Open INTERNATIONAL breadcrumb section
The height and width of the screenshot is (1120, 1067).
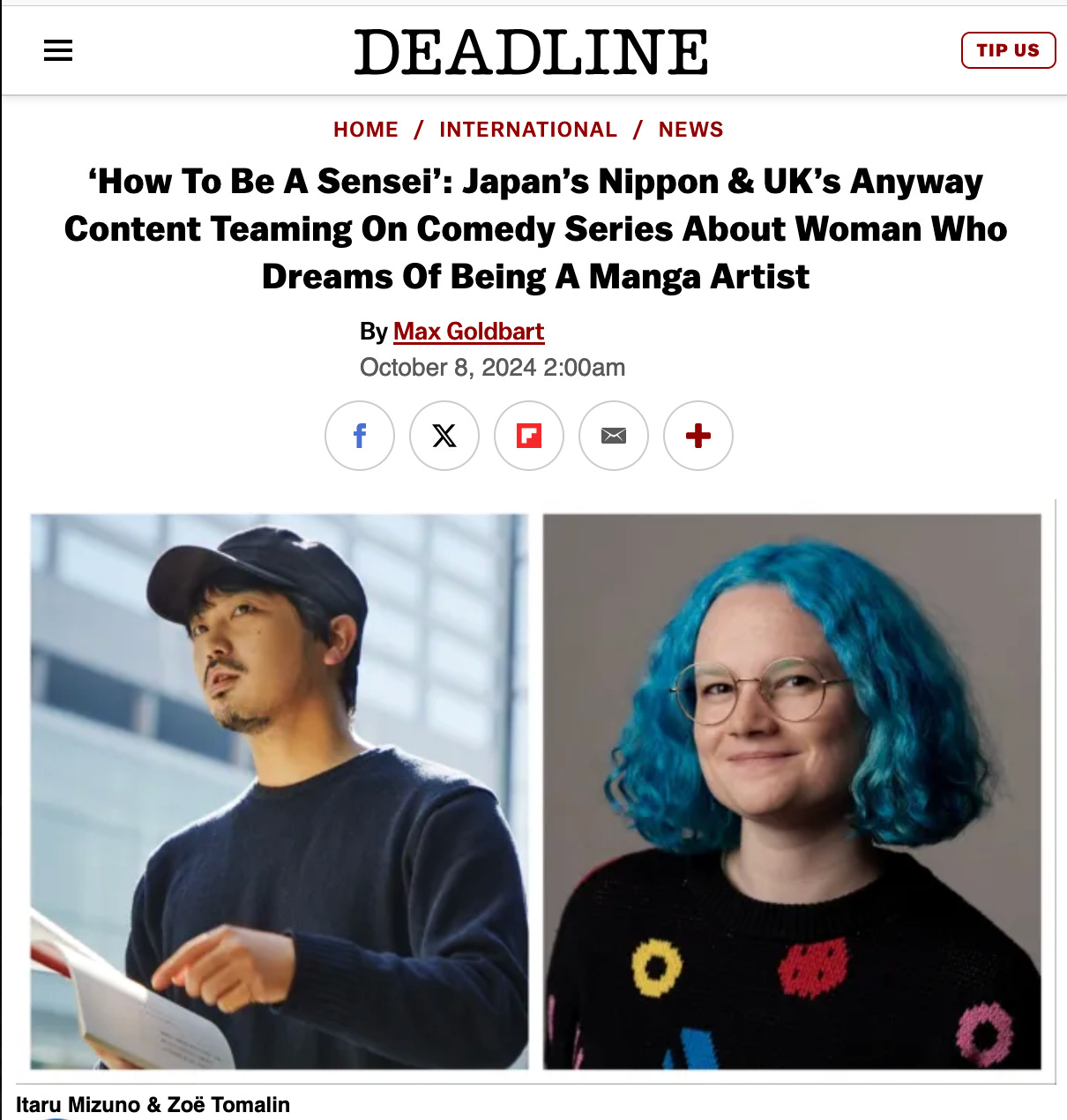(x=528, y=130)
